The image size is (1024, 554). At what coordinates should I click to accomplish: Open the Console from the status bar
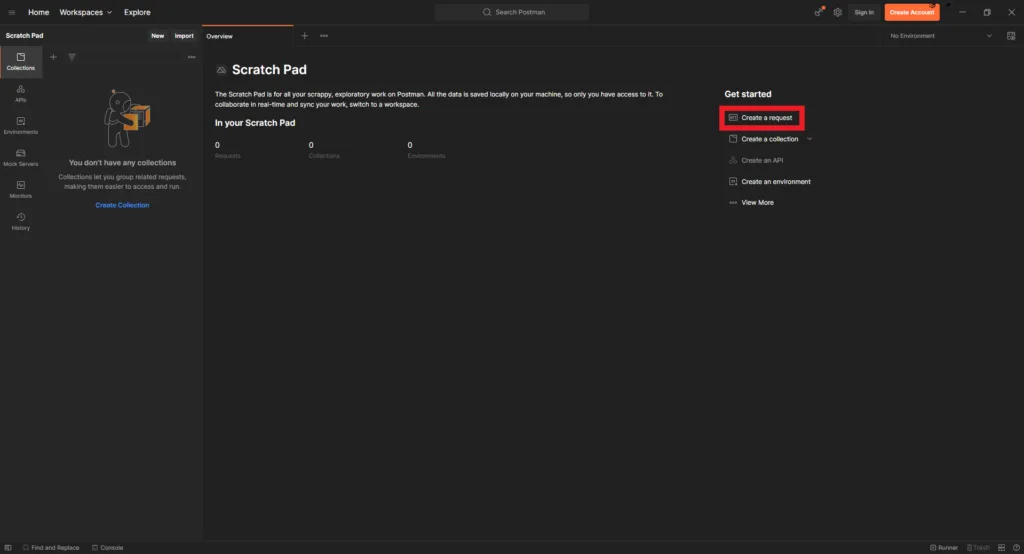point(108,548)
